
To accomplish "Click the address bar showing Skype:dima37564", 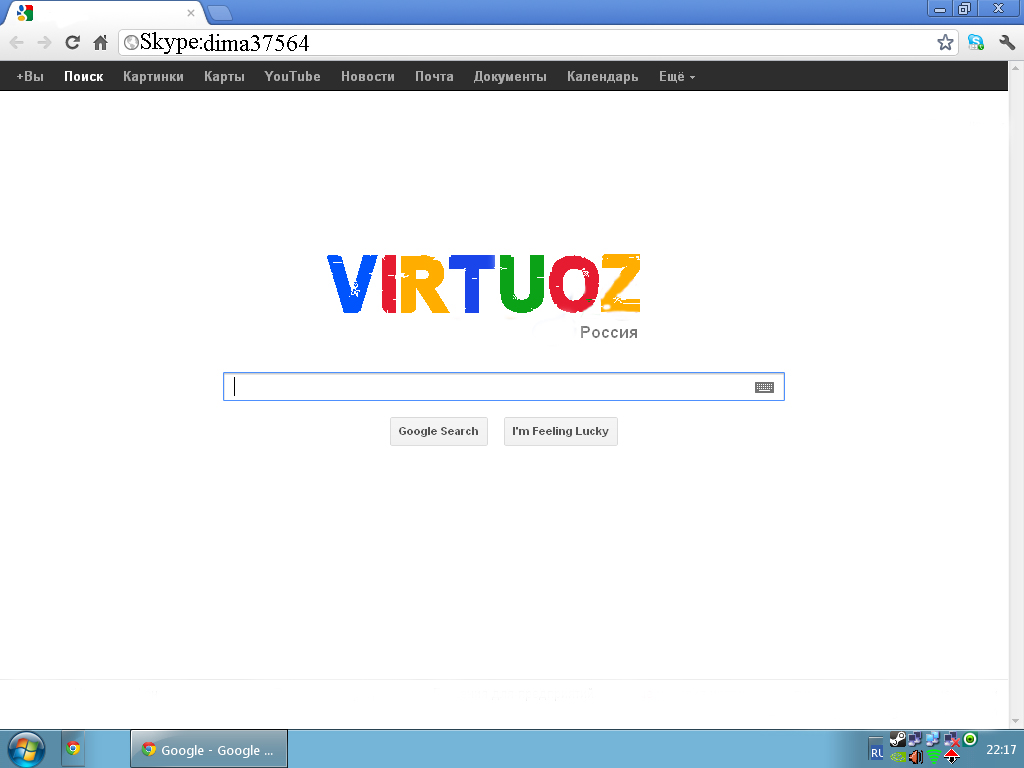I will (537, 43).
